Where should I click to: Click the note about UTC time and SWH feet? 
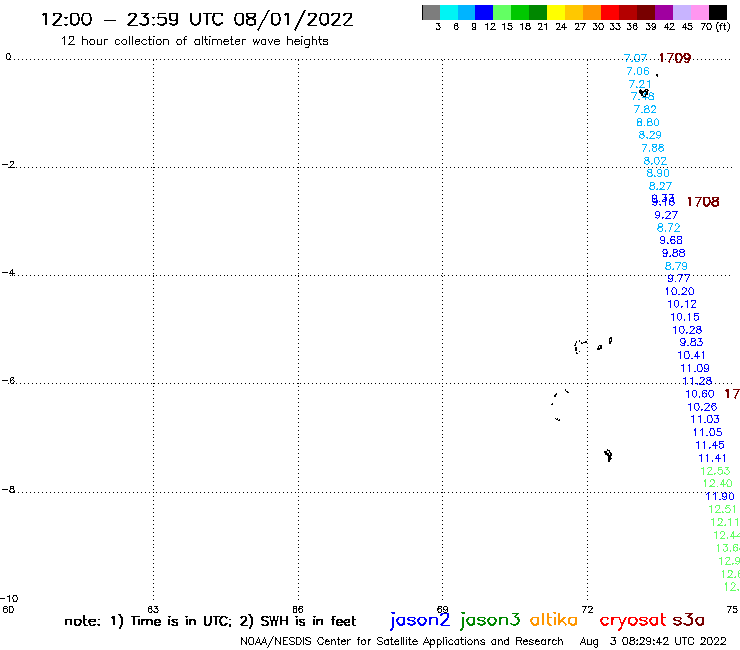click(210, 621)
